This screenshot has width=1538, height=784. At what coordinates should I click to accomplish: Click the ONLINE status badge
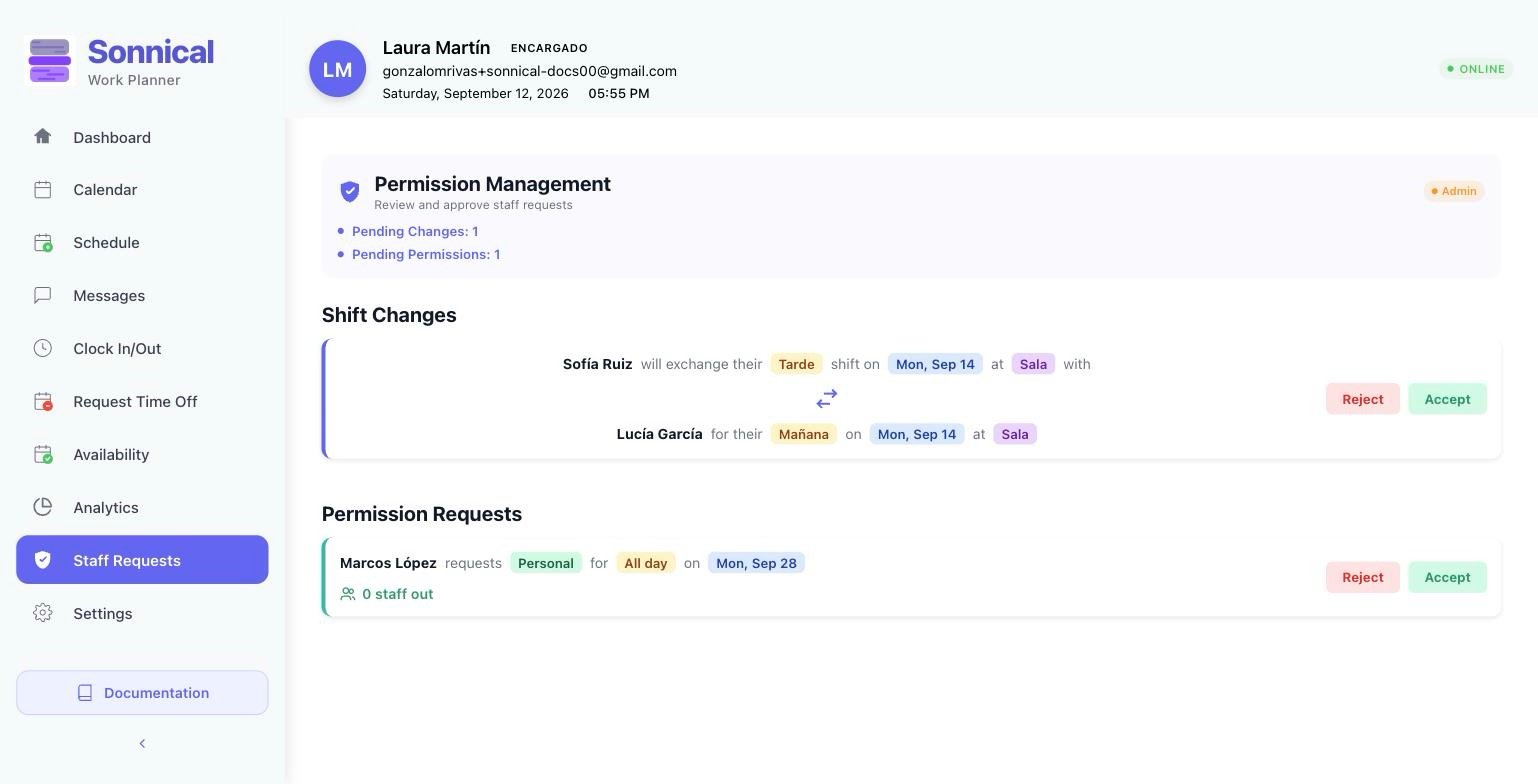[1475, 69]
